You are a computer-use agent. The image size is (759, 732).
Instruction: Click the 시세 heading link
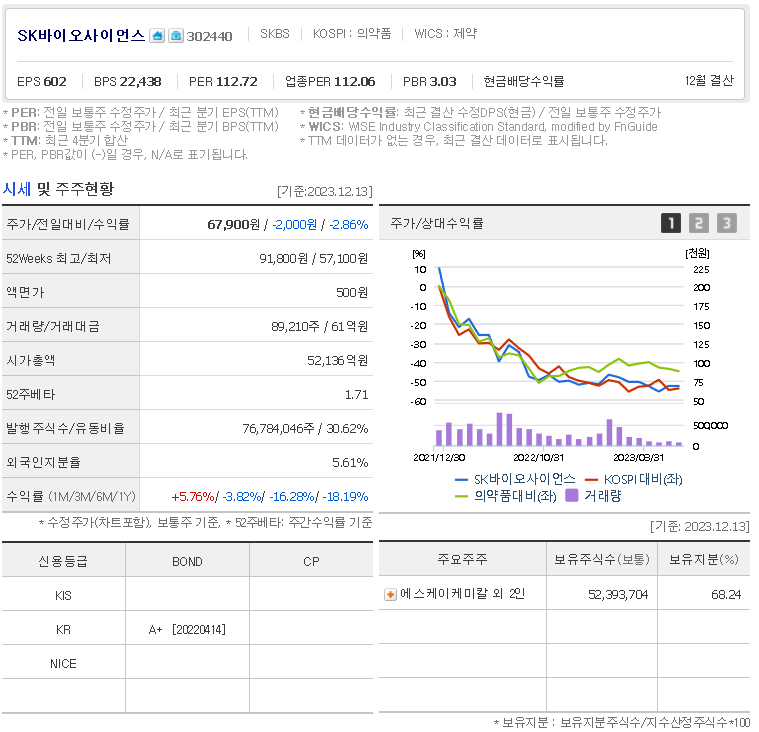17,189
